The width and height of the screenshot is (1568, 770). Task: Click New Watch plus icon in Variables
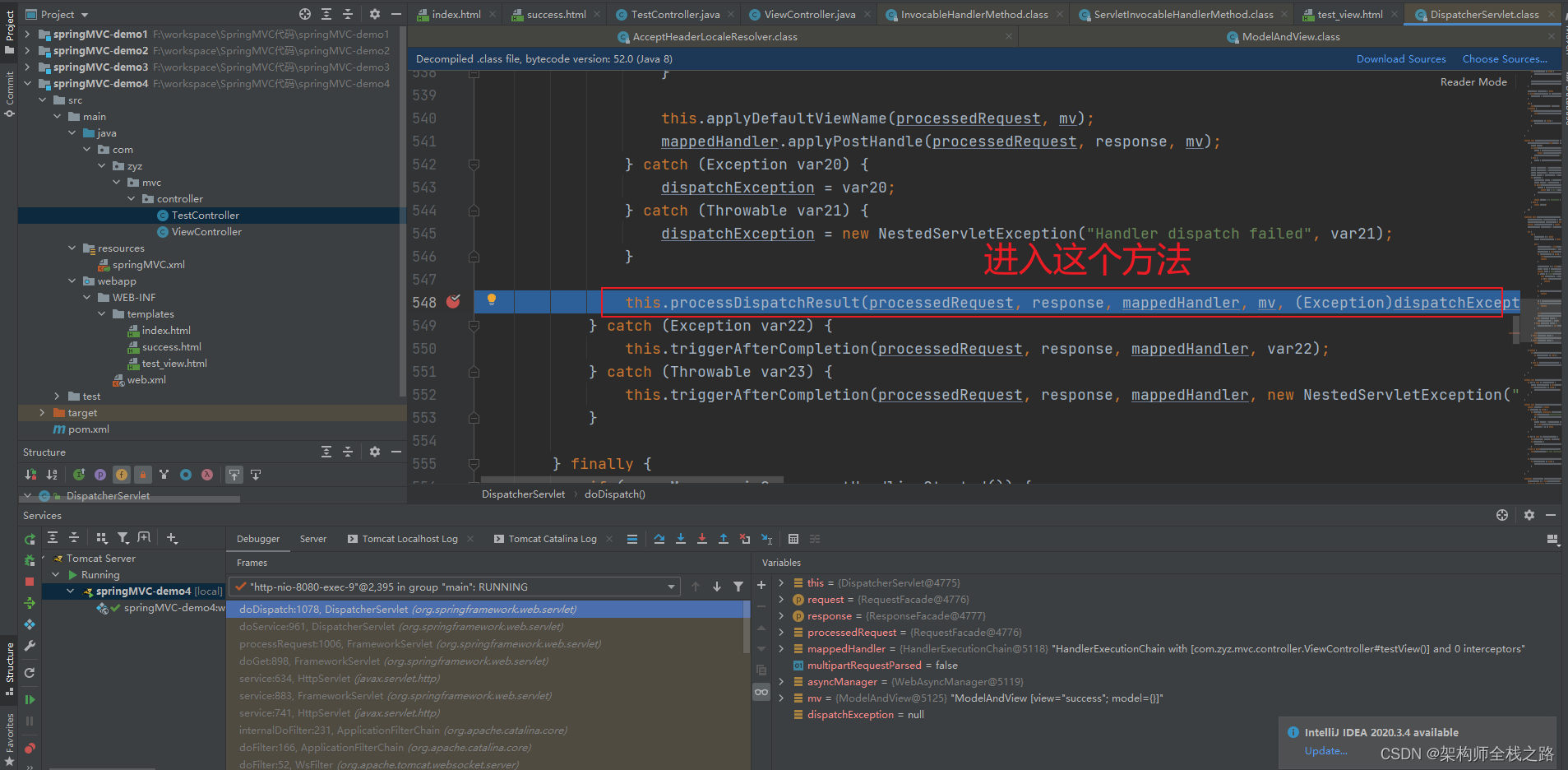click(x=761, y=585)
